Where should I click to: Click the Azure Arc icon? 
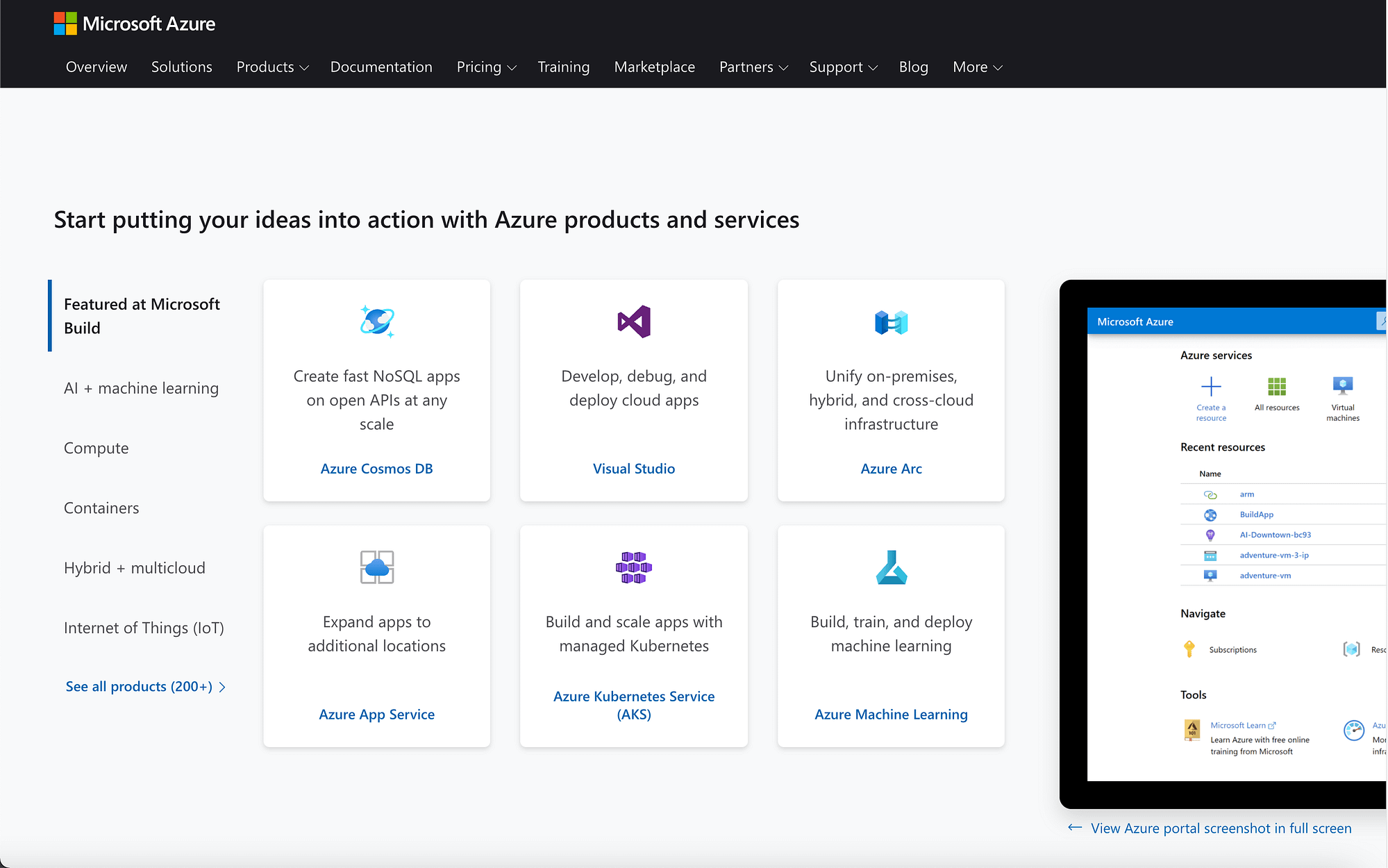pyautogui.click(x=892, y=322)
